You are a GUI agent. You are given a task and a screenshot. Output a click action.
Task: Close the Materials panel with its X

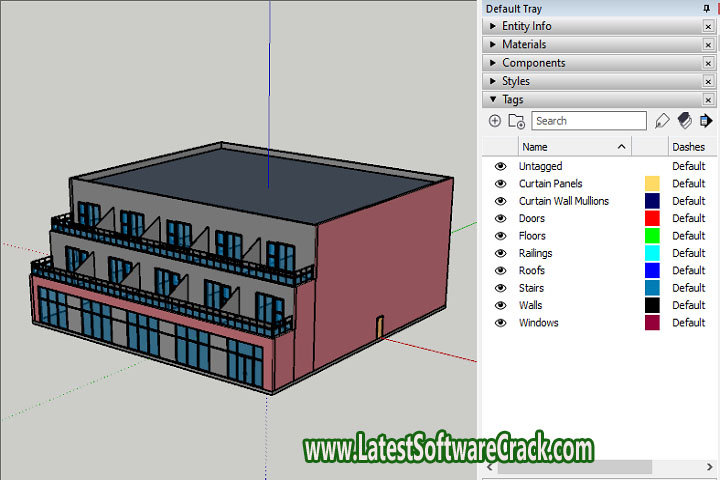708,45
